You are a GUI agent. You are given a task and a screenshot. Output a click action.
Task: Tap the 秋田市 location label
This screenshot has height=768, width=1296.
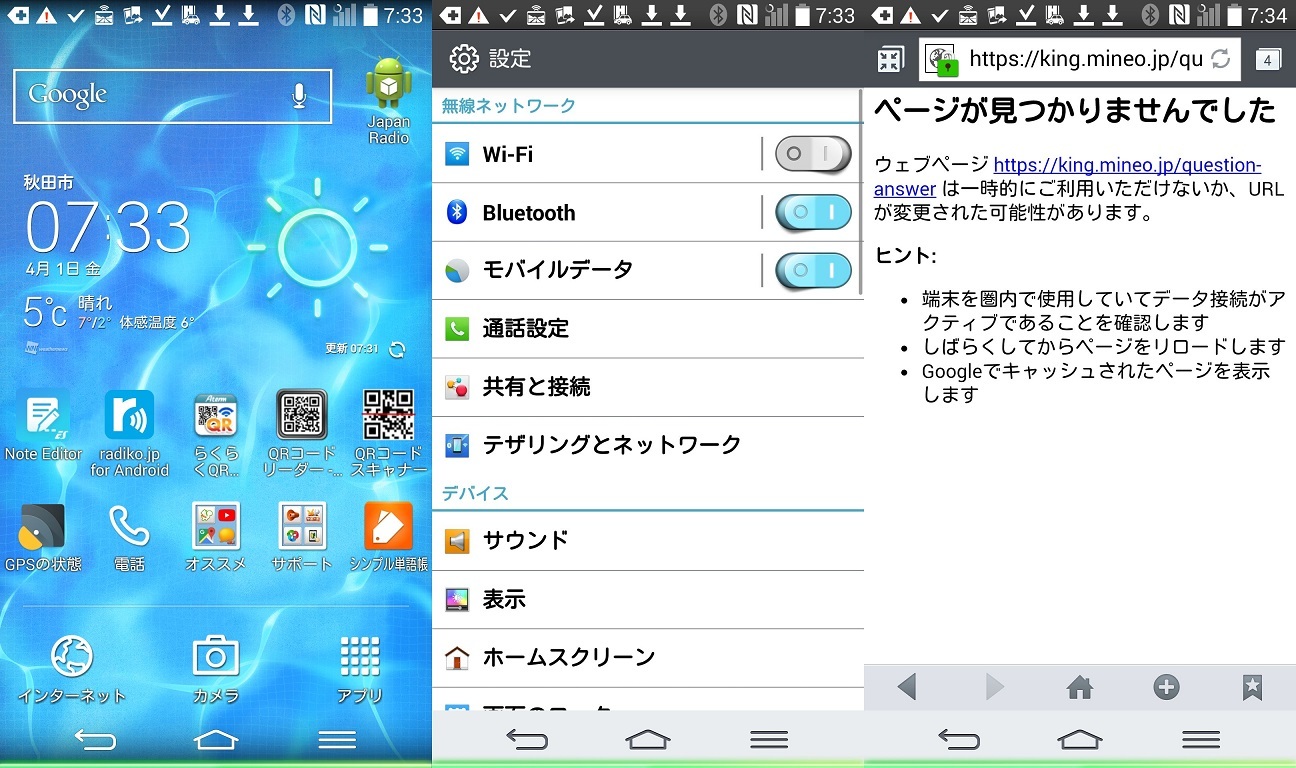click(x=48, y=182)
